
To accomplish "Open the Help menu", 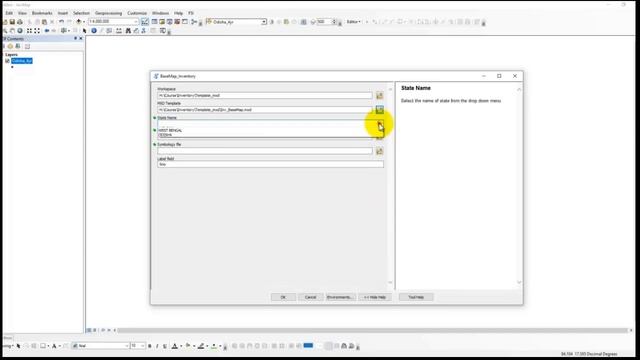I will coord(178,13).
